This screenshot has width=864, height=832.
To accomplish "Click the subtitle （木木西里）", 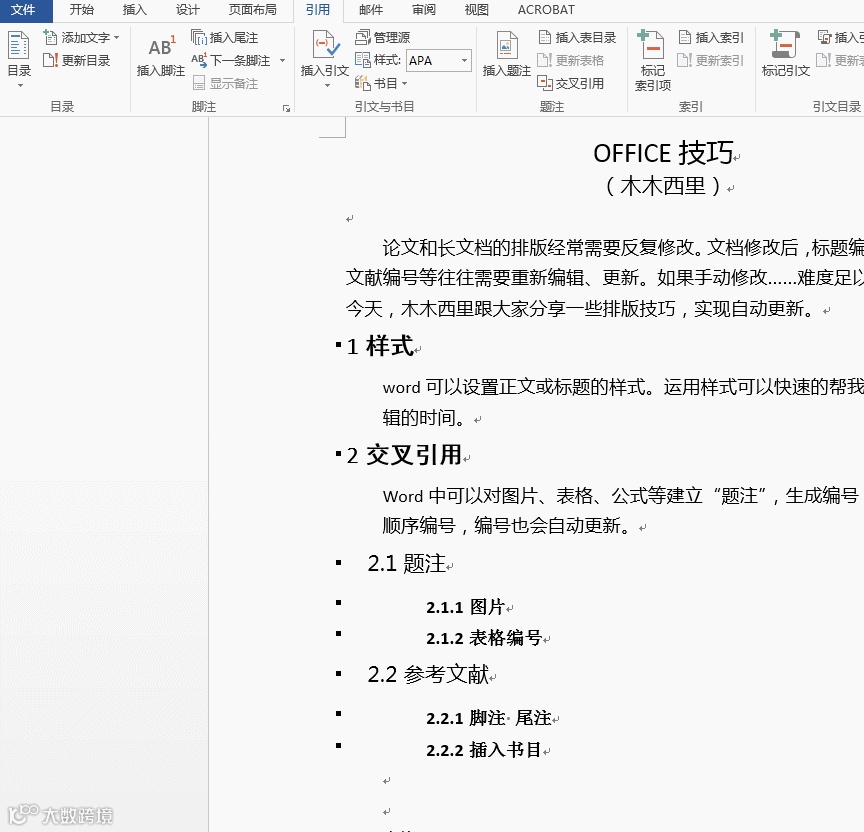I will pos(663,186).
